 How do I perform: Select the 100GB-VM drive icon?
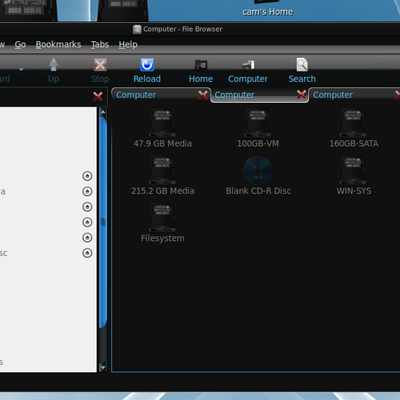pyautogui.click(x=258, y=129)
